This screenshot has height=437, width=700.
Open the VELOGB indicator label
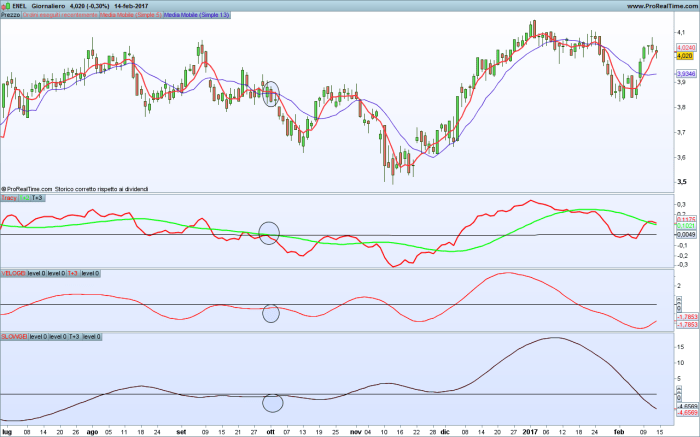(x=13, y=273)
